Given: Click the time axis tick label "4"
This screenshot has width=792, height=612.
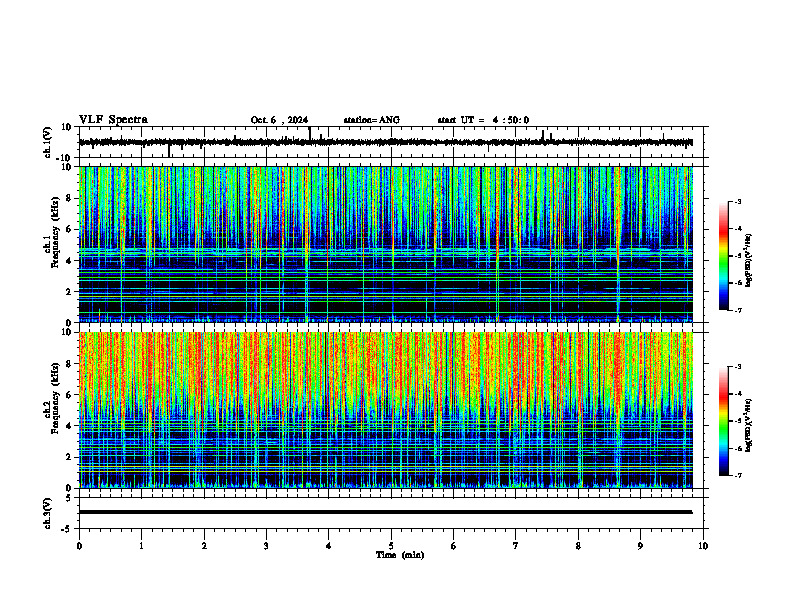Looking at the screenshot, I should (329, 546).
